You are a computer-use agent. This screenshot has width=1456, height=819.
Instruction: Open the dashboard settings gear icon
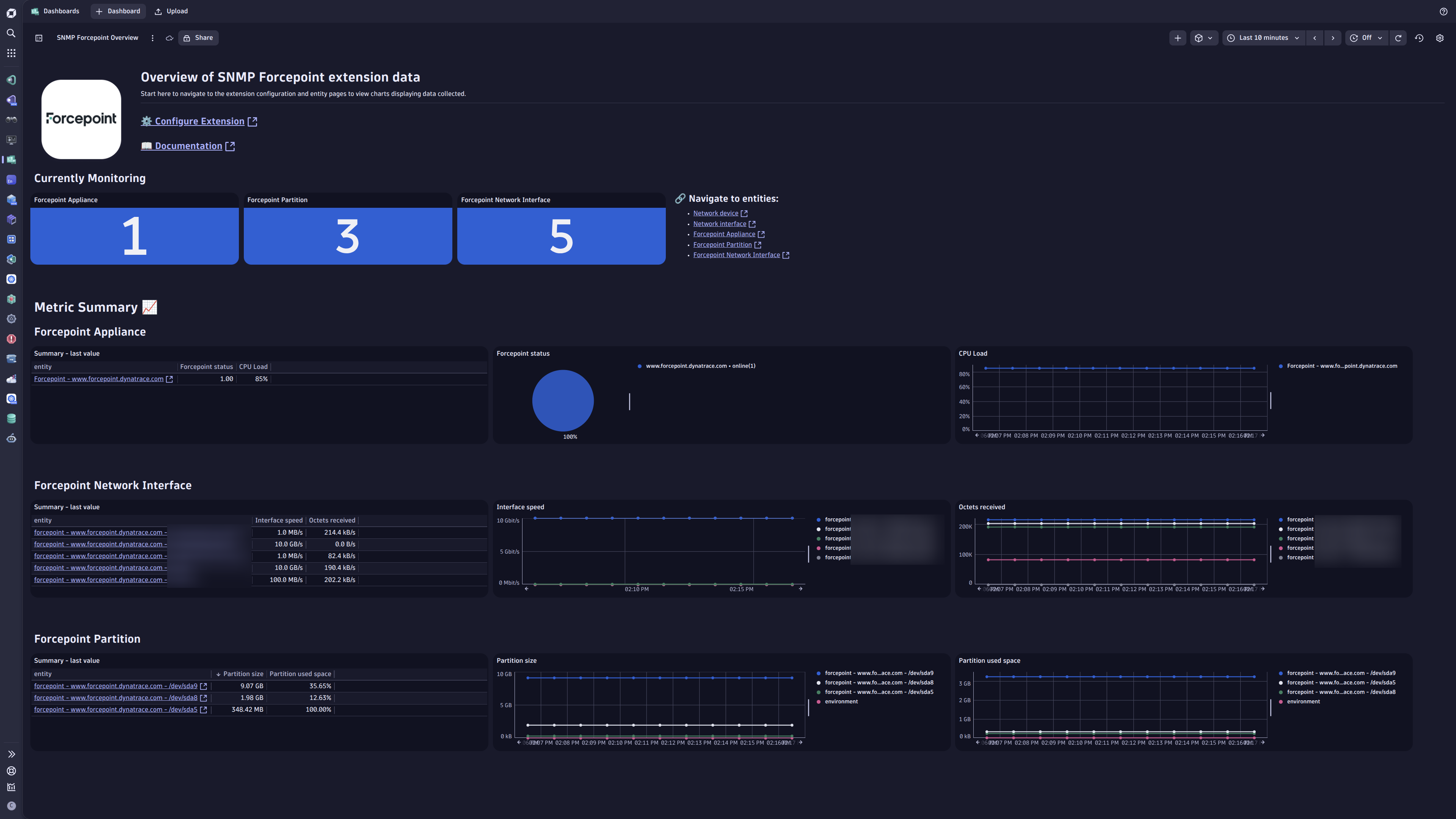pyautogui.click(x=1440, y=38)
